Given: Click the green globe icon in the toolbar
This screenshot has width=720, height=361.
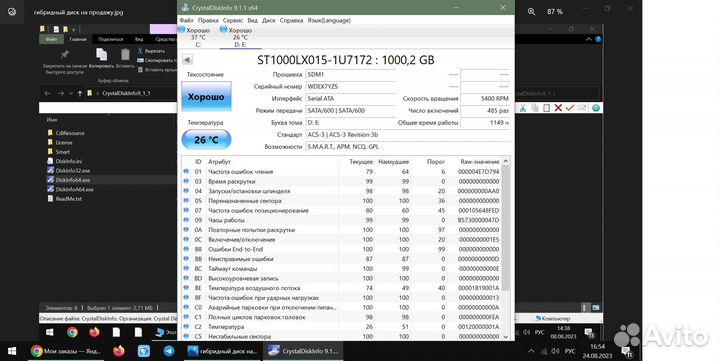Looking at the screenshot, I should 596,108.
